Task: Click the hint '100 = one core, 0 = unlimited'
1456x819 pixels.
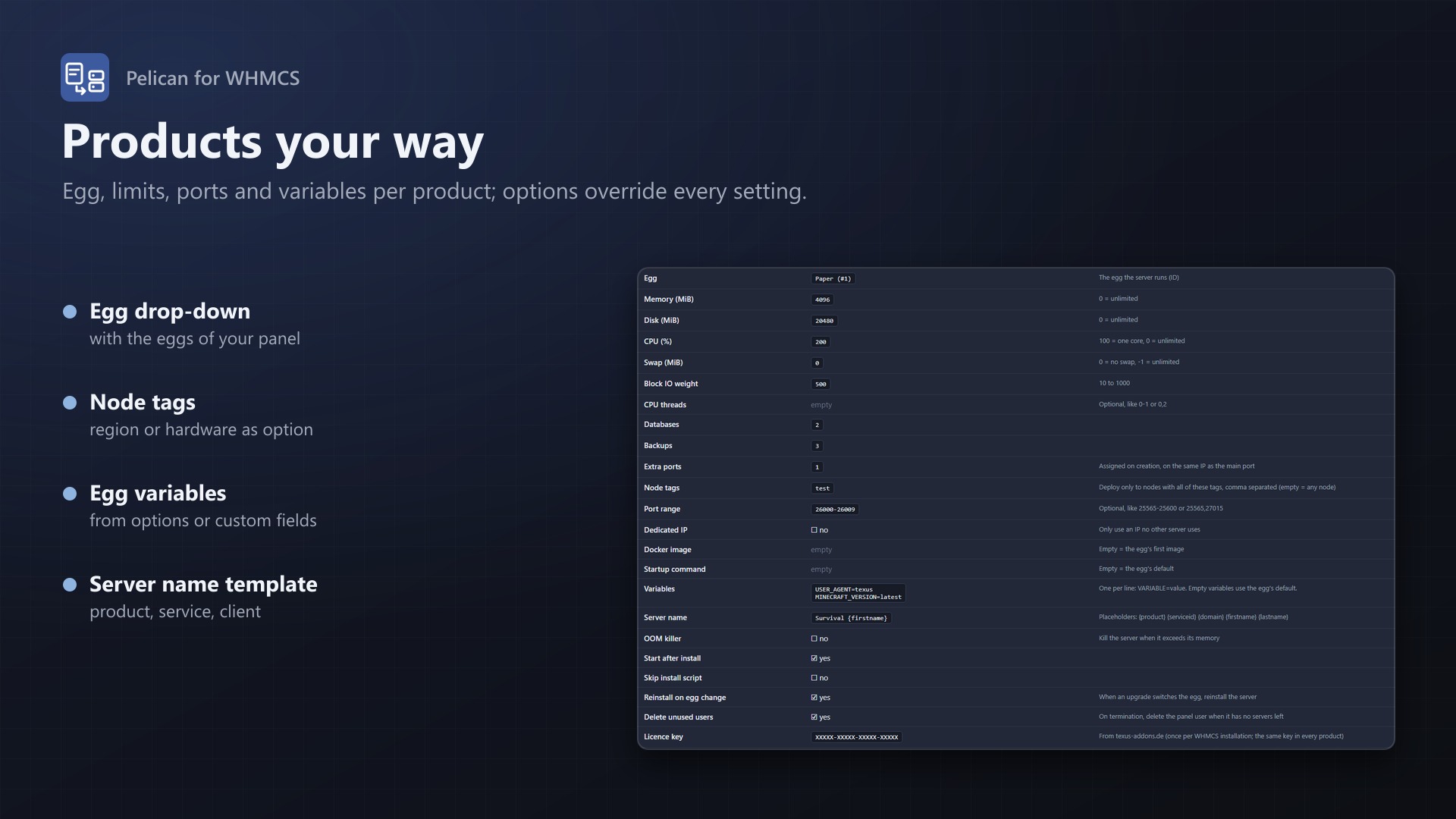Action: point(1141,341)
